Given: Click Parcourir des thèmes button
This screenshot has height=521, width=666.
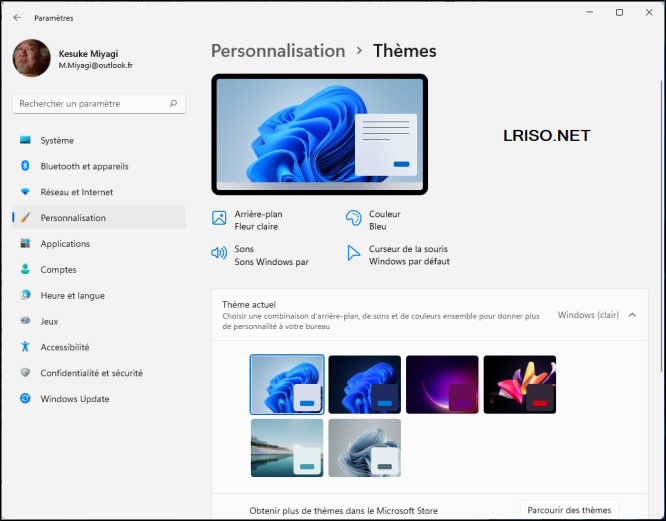Looking at the screenshot, I should coord(570,509).
